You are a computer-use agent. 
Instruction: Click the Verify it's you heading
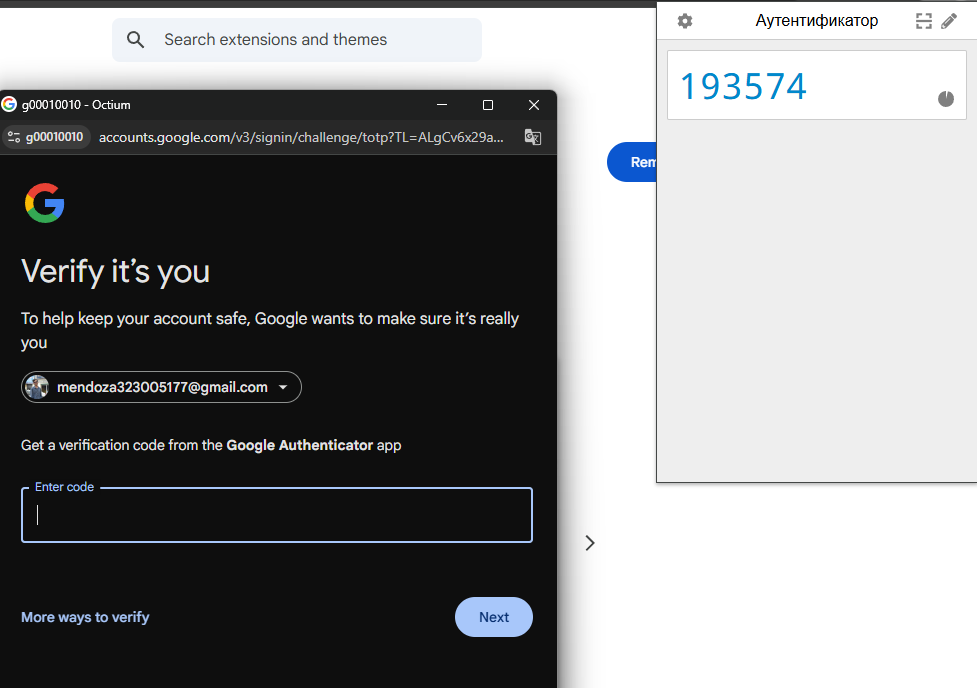click(115, 271)
